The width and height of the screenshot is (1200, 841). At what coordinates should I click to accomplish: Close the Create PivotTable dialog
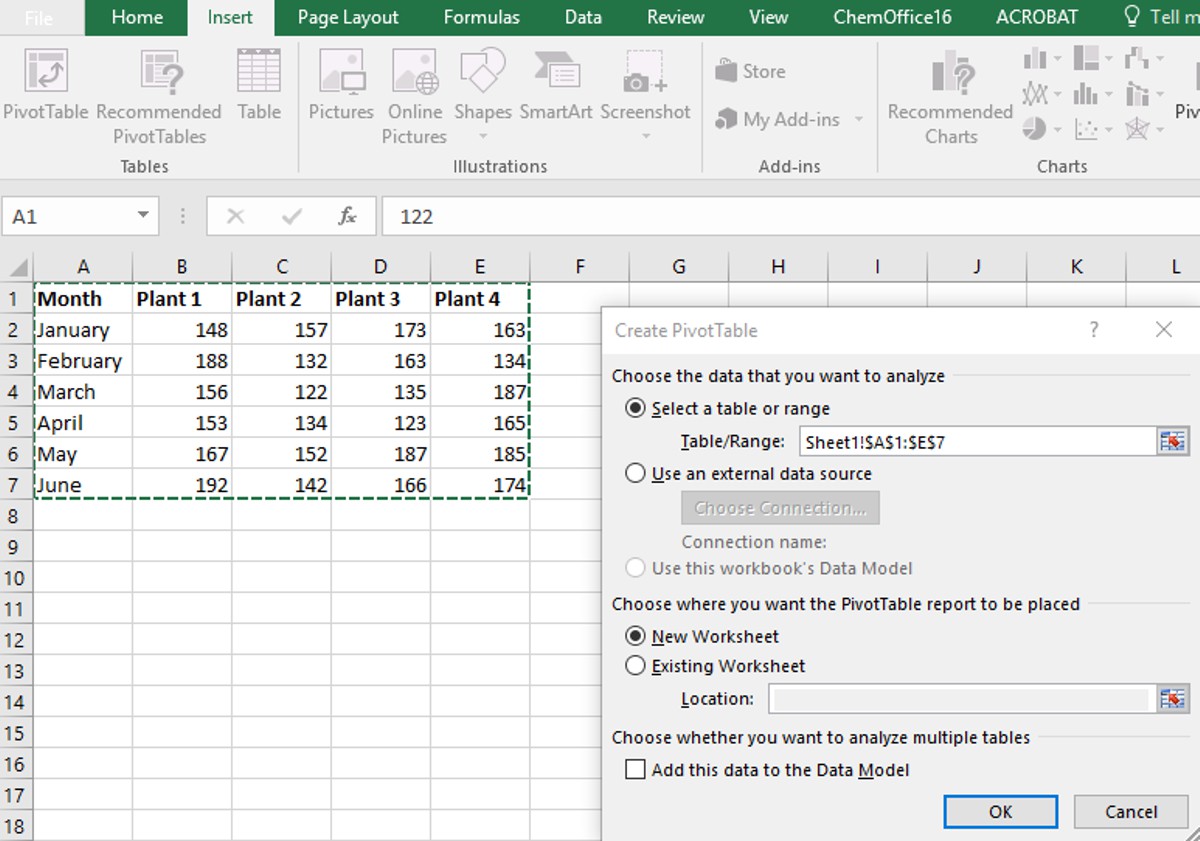point(1163,329)
